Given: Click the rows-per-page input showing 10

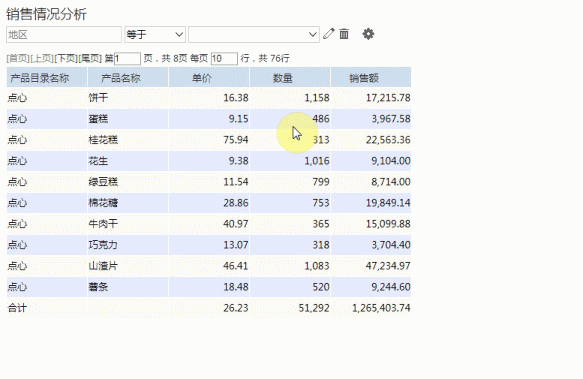Looking at the screenshot, I should coord(224,59).
